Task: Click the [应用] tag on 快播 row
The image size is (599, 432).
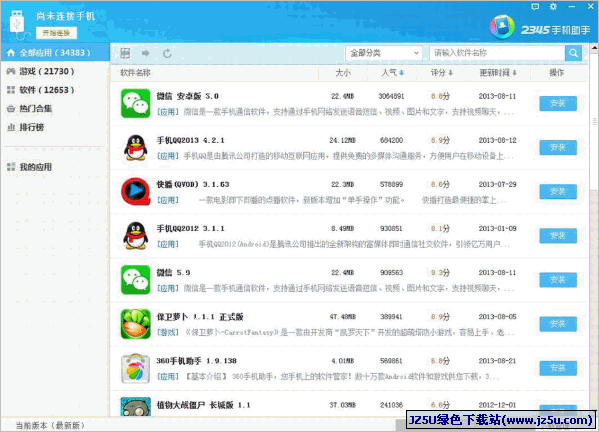Action: pos(168,200)
